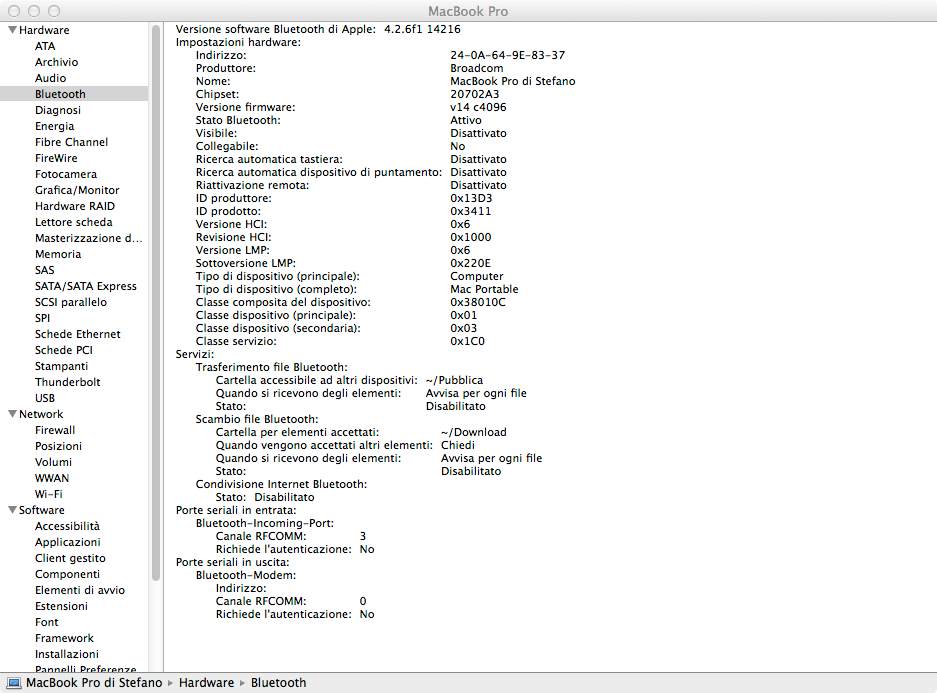Screen dimensions: 937x693
Task: Select Stampanti in the Hardware list
Action: tap(61, 366)
